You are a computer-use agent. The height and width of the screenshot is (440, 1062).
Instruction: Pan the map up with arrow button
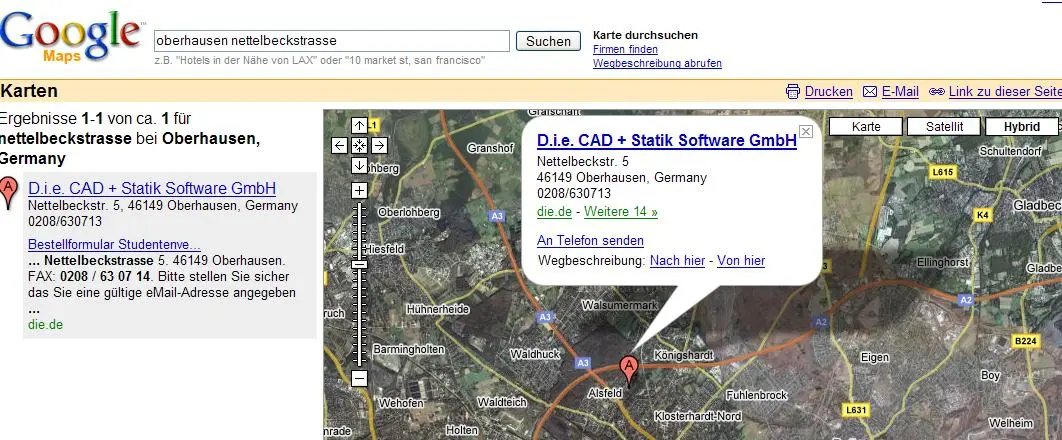coord(360,126)
